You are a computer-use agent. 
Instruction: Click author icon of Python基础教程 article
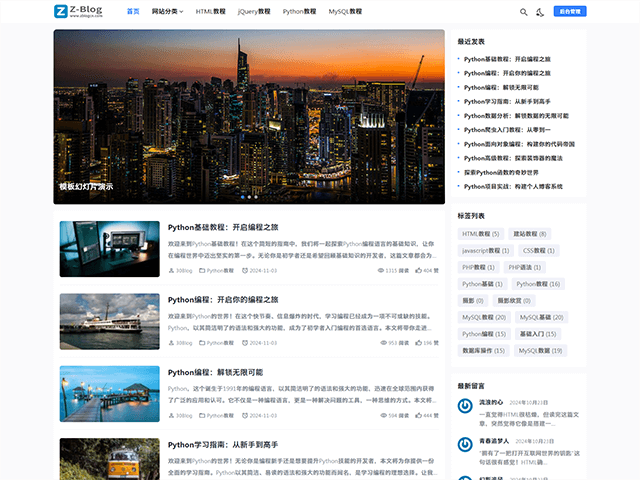(x=171, y=271)
